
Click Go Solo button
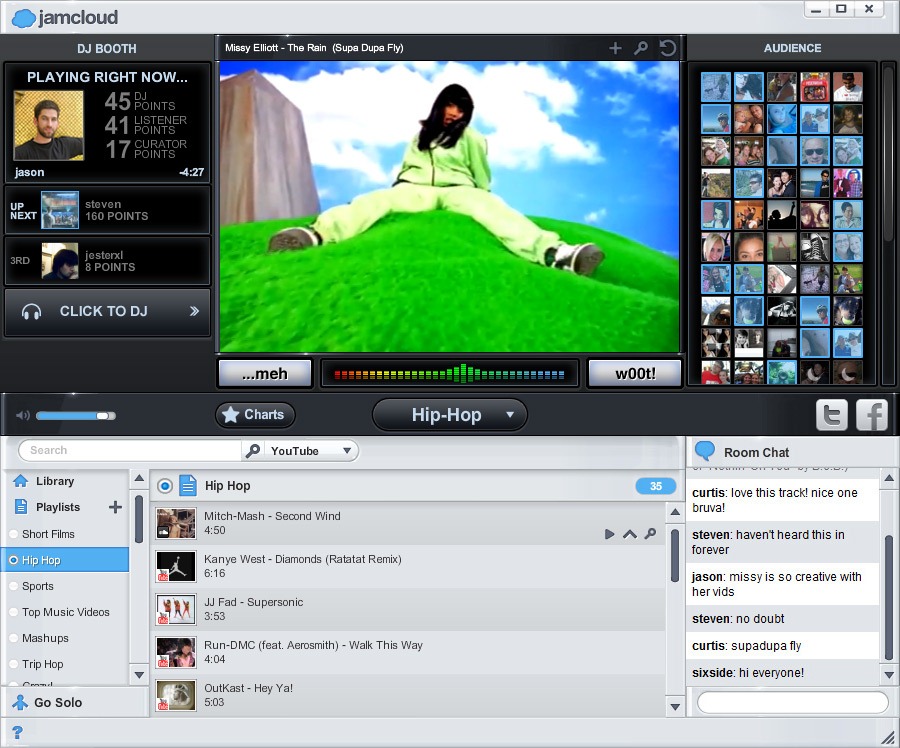[75, 702]
